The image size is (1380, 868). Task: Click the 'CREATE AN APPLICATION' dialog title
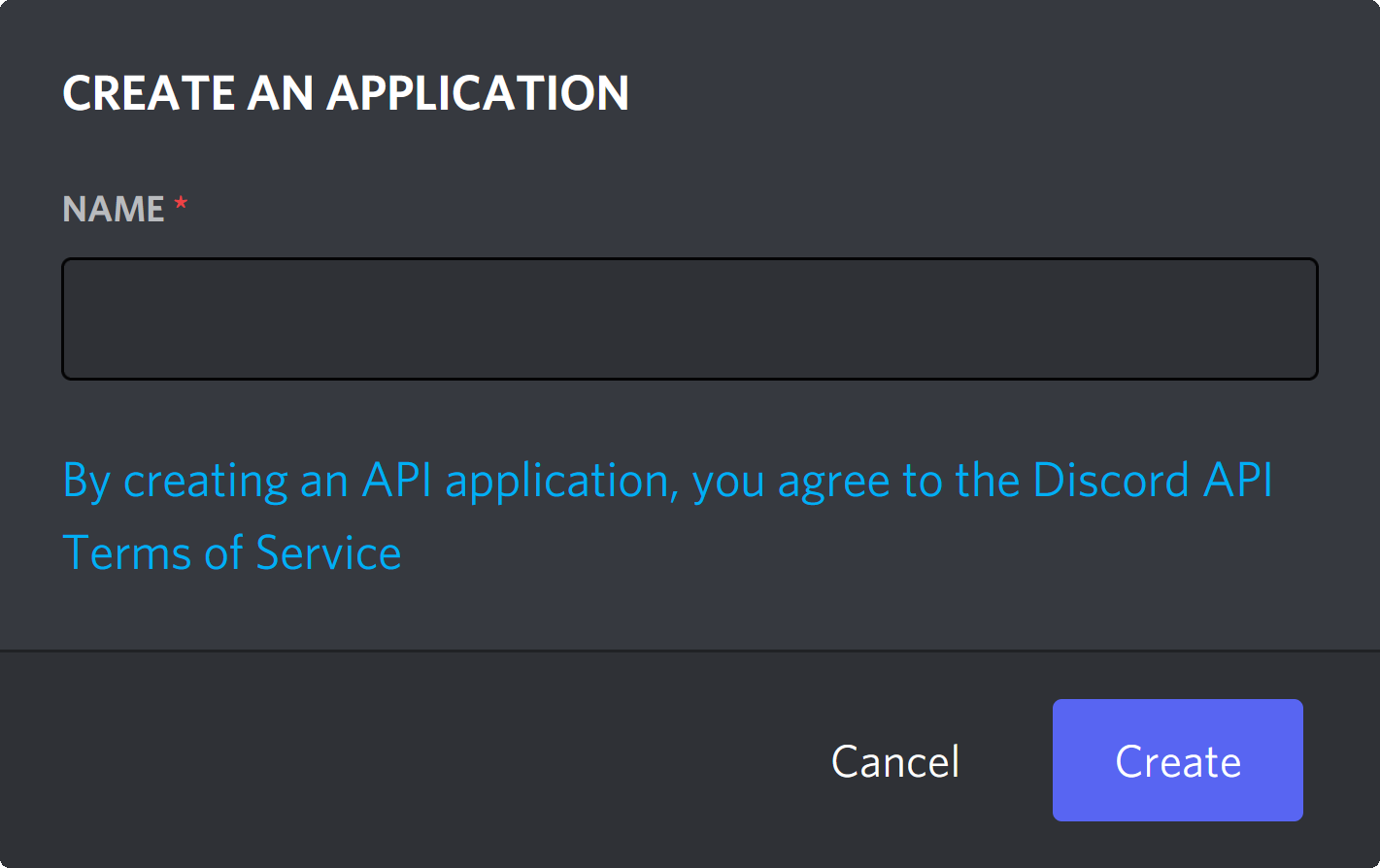coord(346,92)
